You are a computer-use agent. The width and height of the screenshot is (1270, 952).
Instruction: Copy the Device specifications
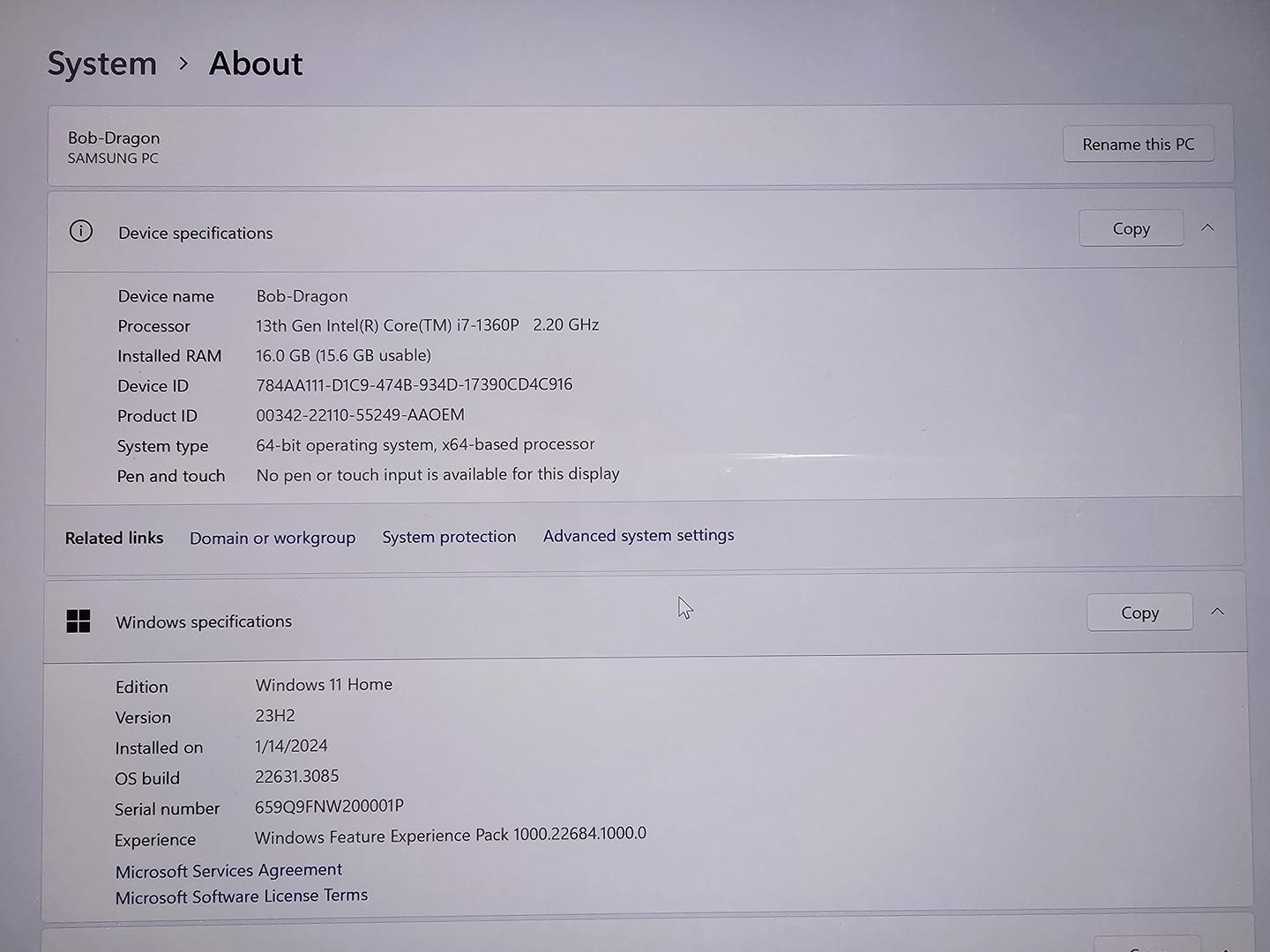pos(1131,229)
